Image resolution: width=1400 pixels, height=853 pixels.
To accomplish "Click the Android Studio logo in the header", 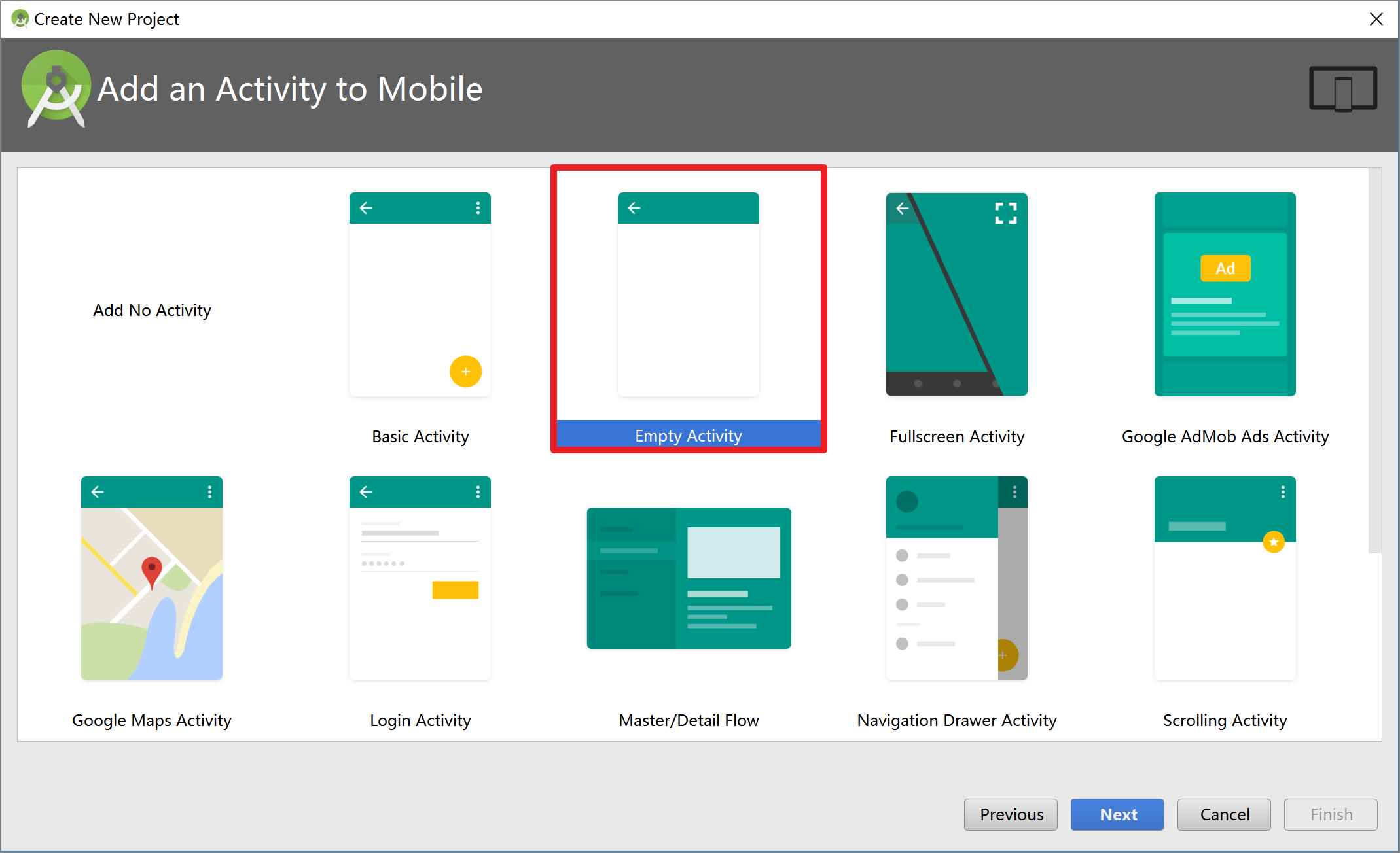I will point(56,88).
